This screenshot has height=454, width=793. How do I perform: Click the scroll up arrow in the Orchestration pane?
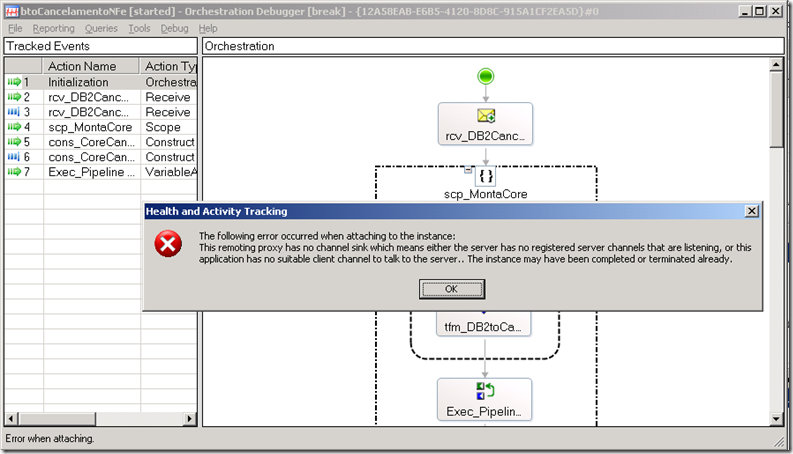(x=777, y=65)
